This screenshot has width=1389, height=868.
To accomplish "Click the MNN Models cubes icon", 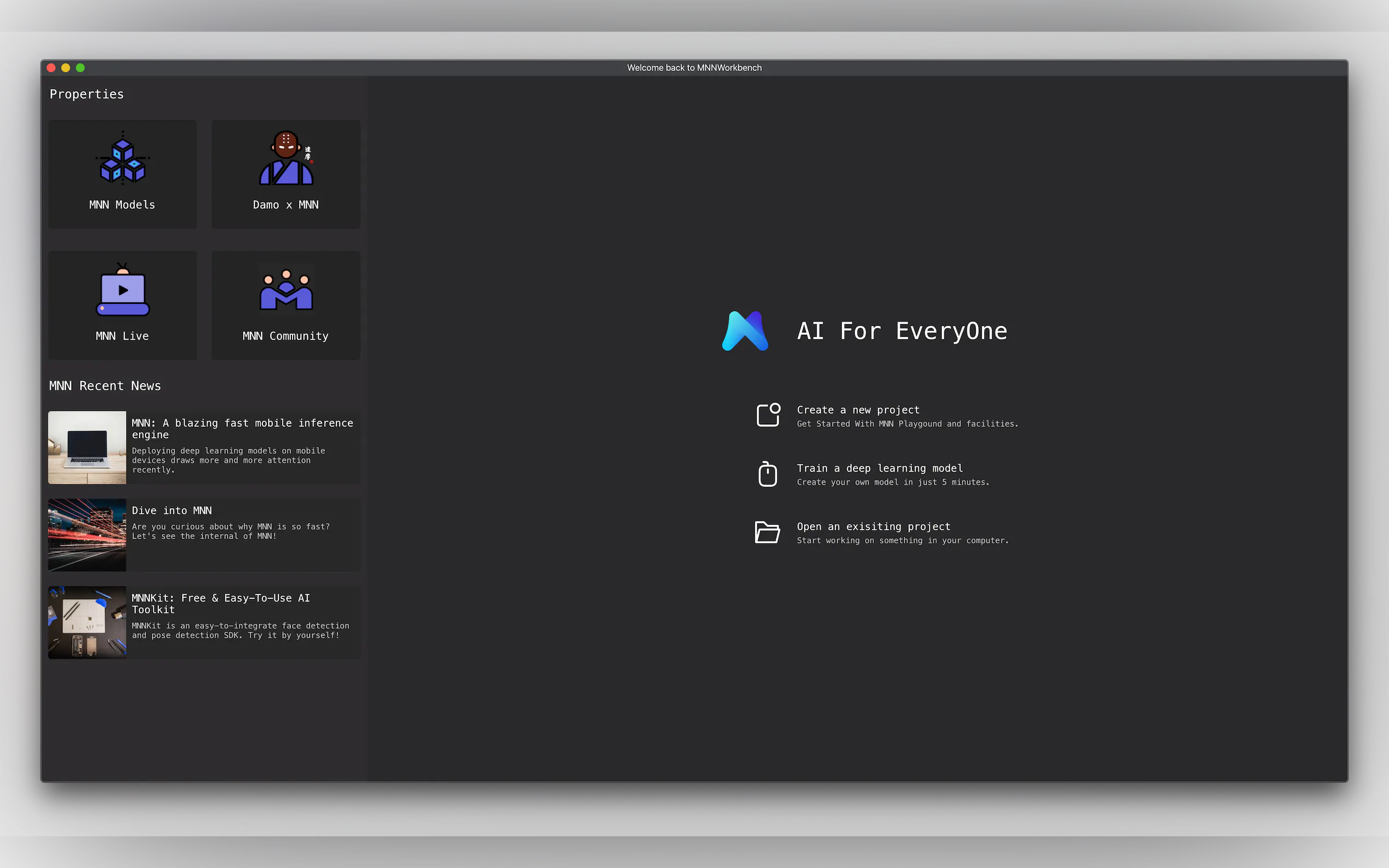I will pyautogui.click(x=122, y=159).
